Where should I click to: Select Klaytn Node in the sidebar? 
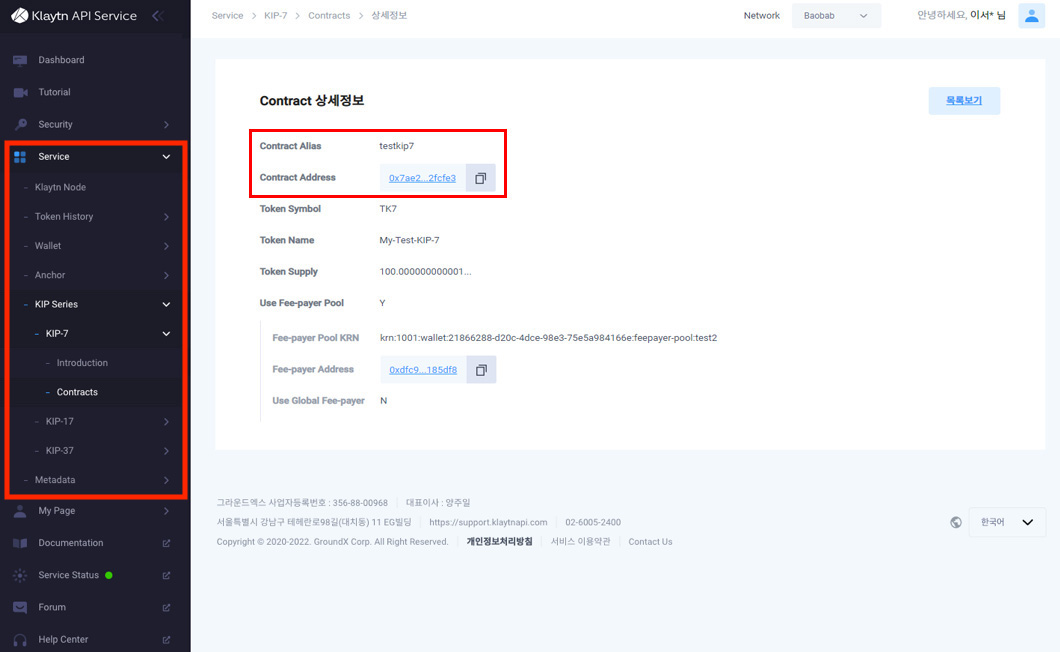coord(60,187)
